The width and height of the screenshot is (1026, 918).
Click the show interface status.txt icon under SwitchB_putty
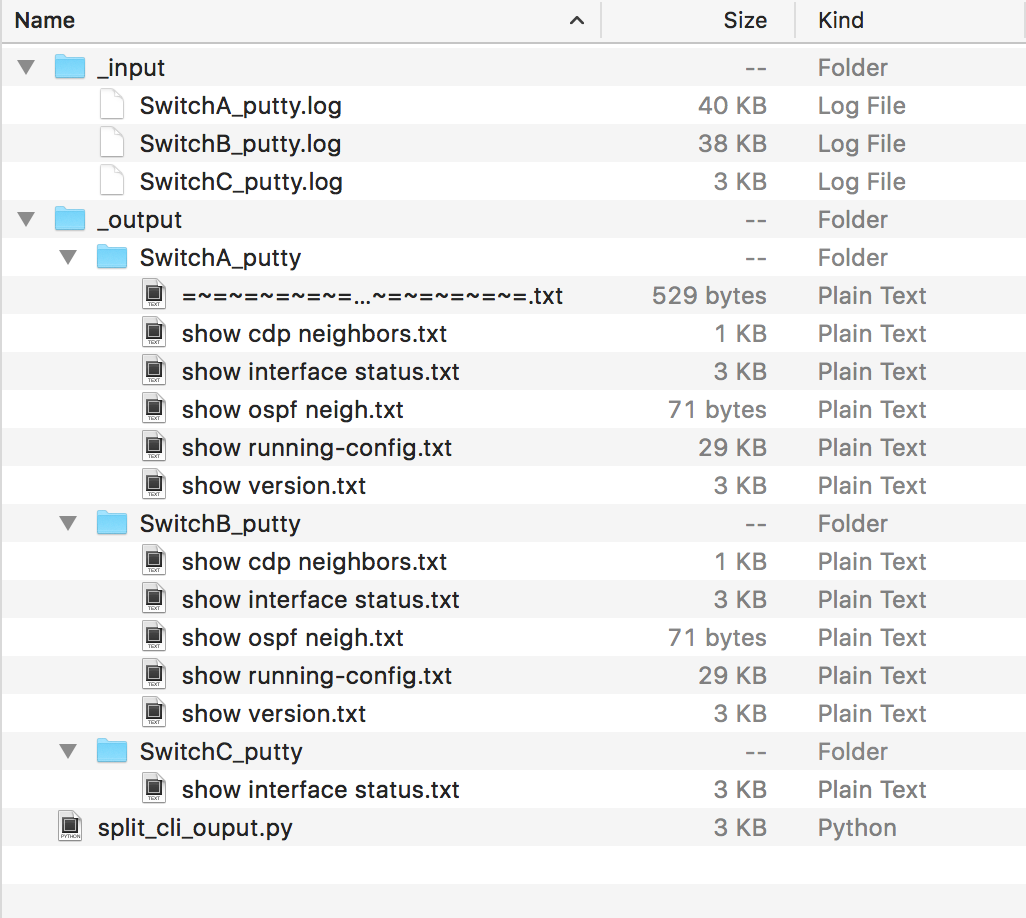[154, 599]
